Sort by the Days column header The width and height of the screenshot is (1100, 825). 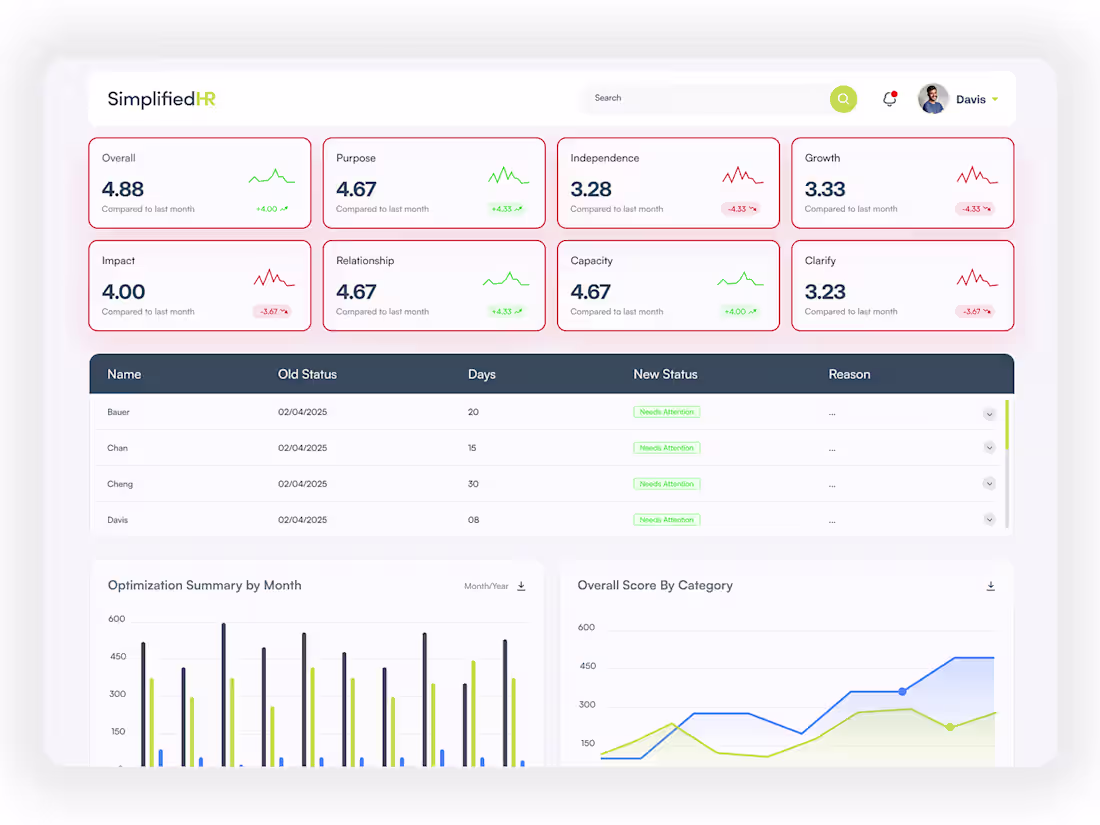click(482, 375)
